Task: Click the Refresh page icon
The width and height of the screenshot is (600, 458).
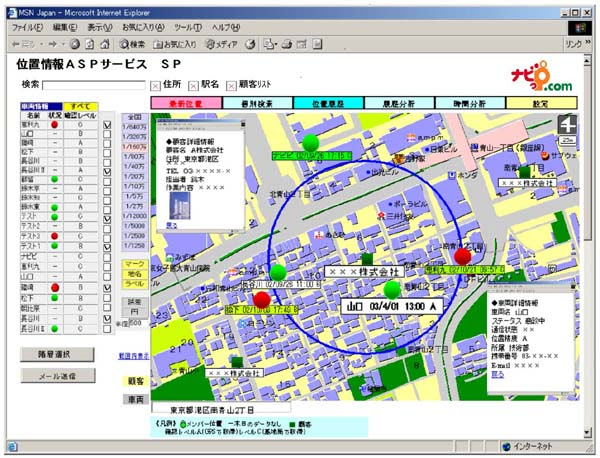Action: [x=90, y=44]
